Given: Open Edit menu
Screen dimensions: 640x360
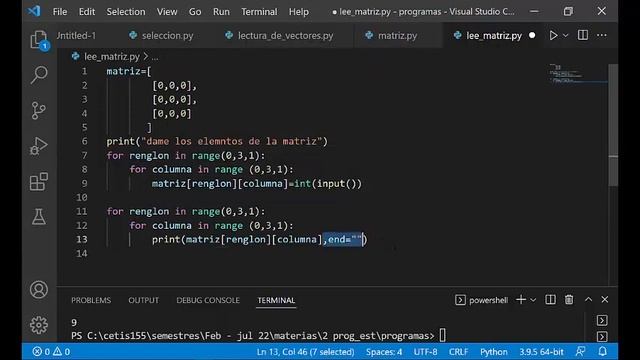Looking at the screenshot, I should coord(87,12).
